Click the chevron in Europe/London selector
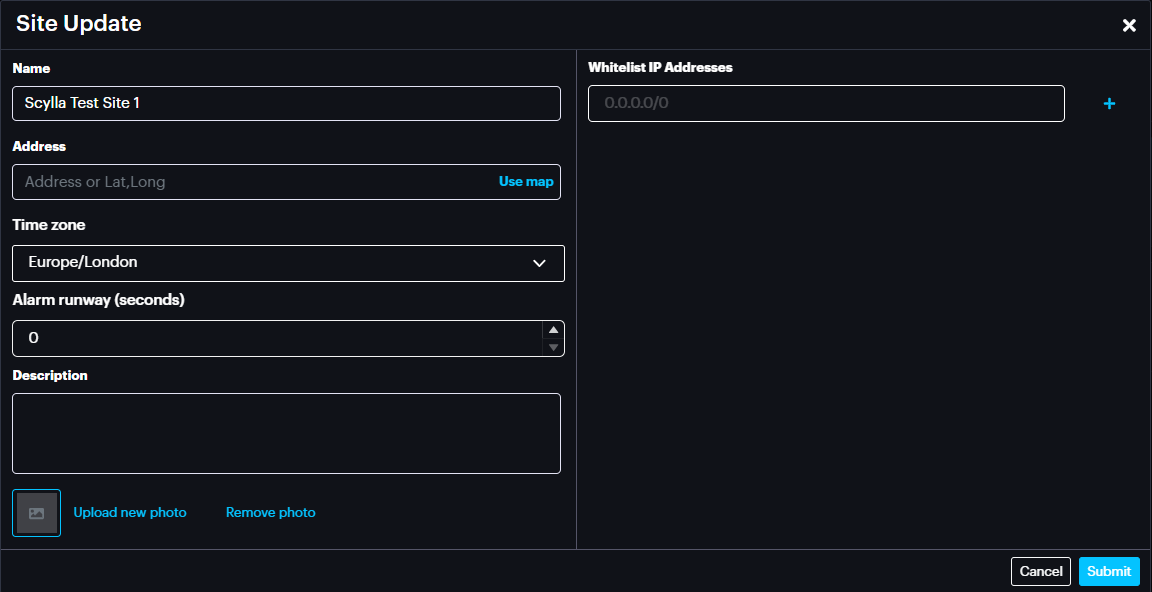This screenshot has height=592, width=1152. tap(539, 263)
